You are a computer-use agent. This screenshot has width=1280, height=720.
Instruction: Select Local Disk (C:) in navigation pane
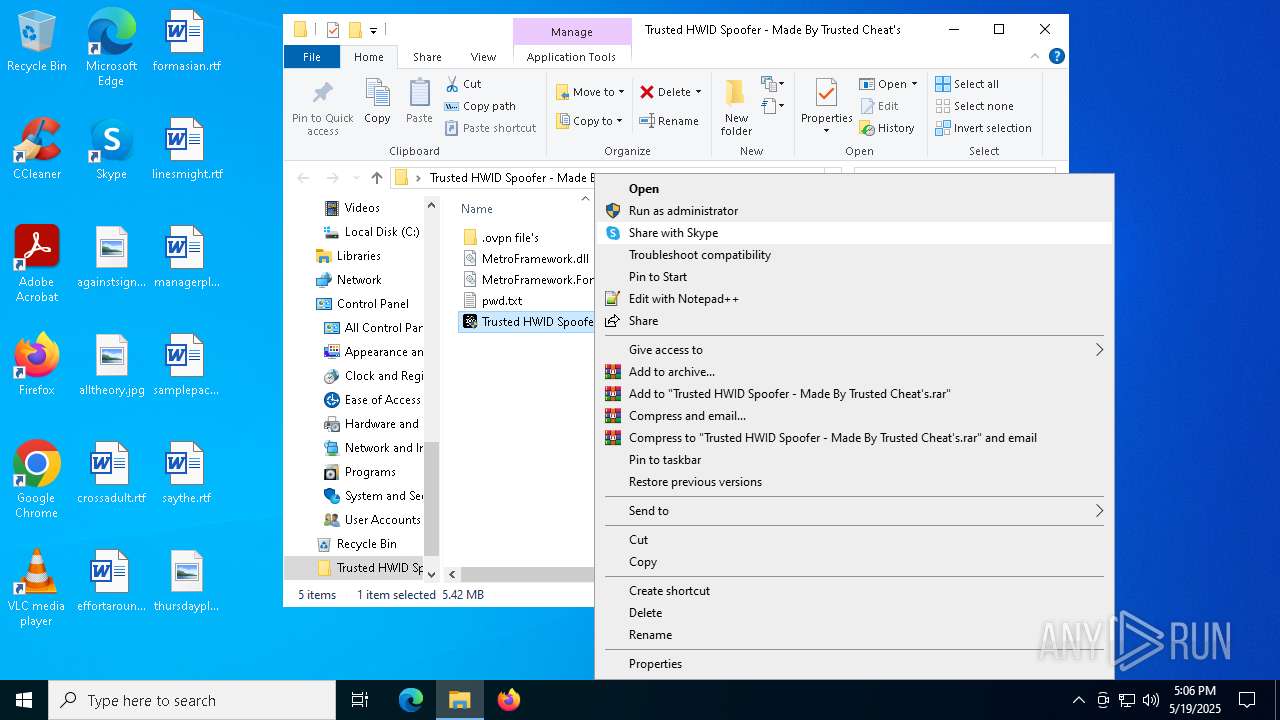pyautogui.click(x=372, y=232)
